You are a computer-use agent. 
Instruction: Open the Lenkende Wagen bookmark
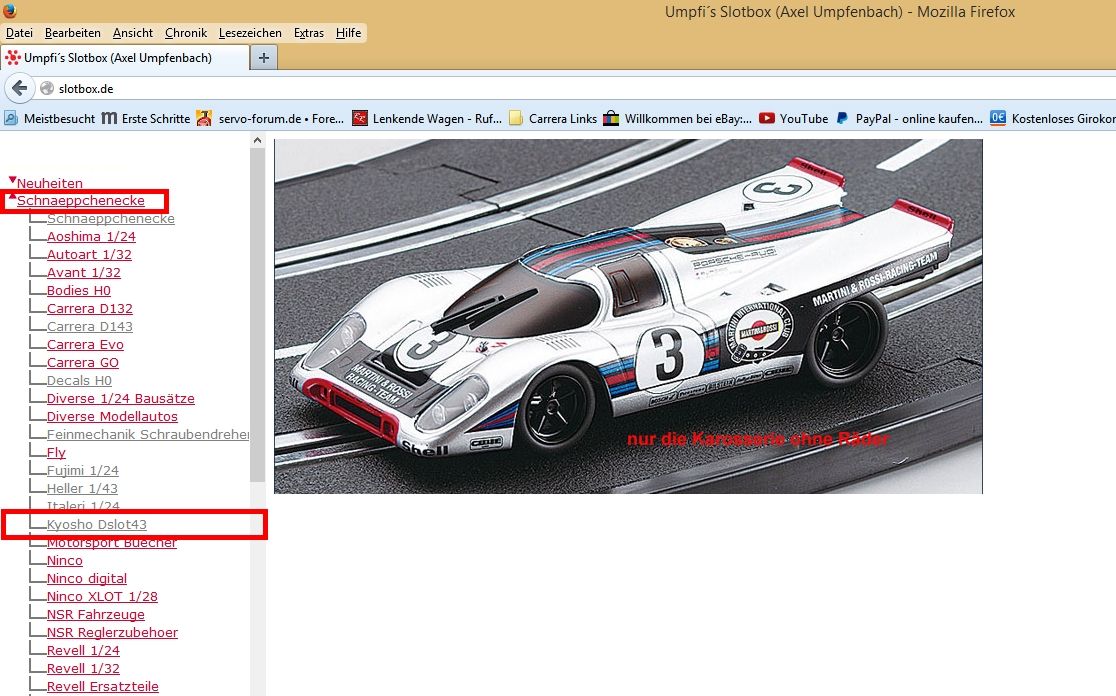point(426,118)
